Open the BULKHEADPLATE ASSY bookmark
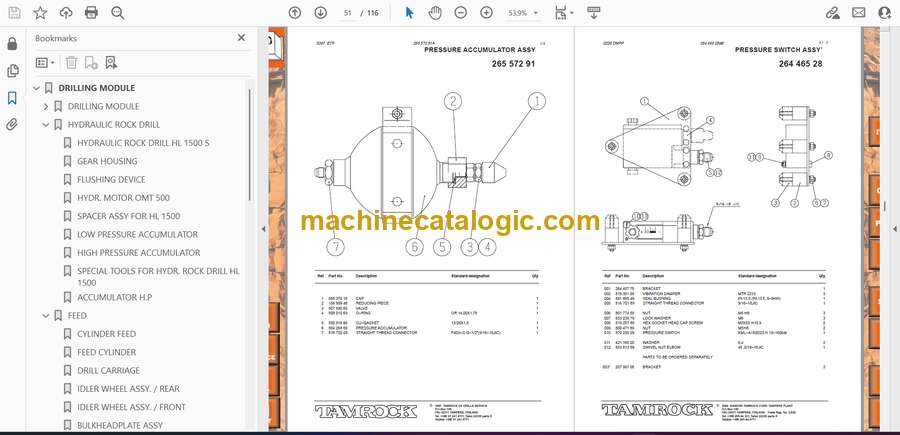The width and height of the screenshot is (900, 435). [120, 425]
